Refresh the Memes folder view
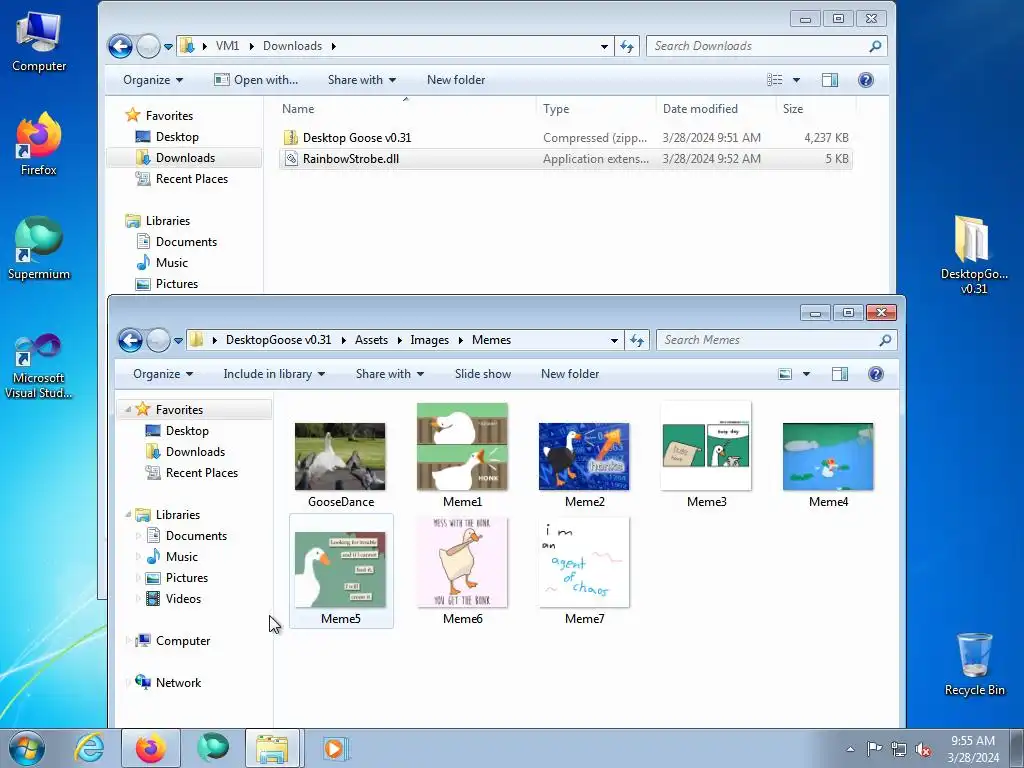The height and width of the screenshot is (768, 1024). click(x=637, y=340)
